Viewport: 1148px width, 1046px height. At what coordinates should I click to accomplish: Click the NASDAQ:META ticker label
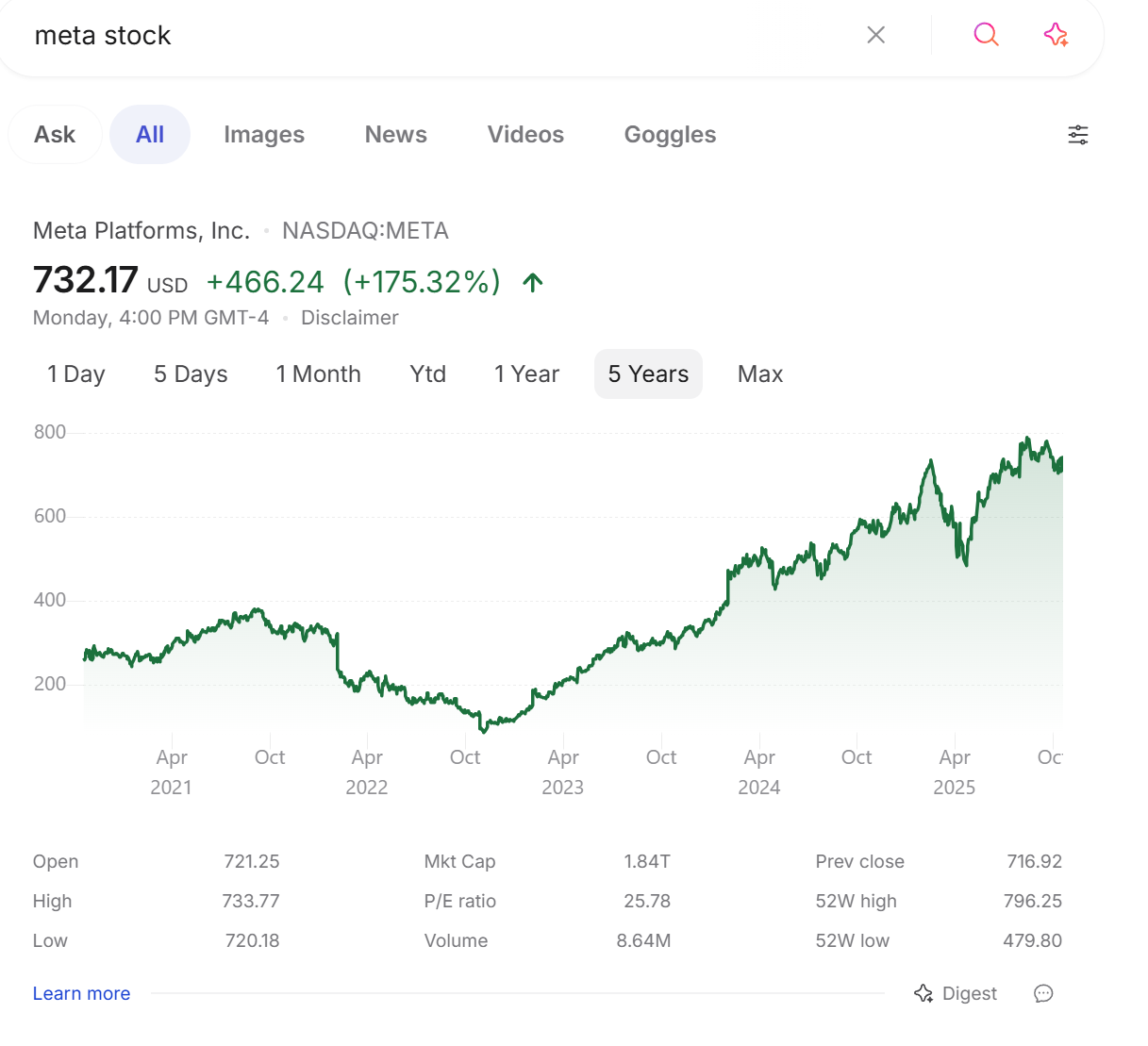click(x=365, y=231)
